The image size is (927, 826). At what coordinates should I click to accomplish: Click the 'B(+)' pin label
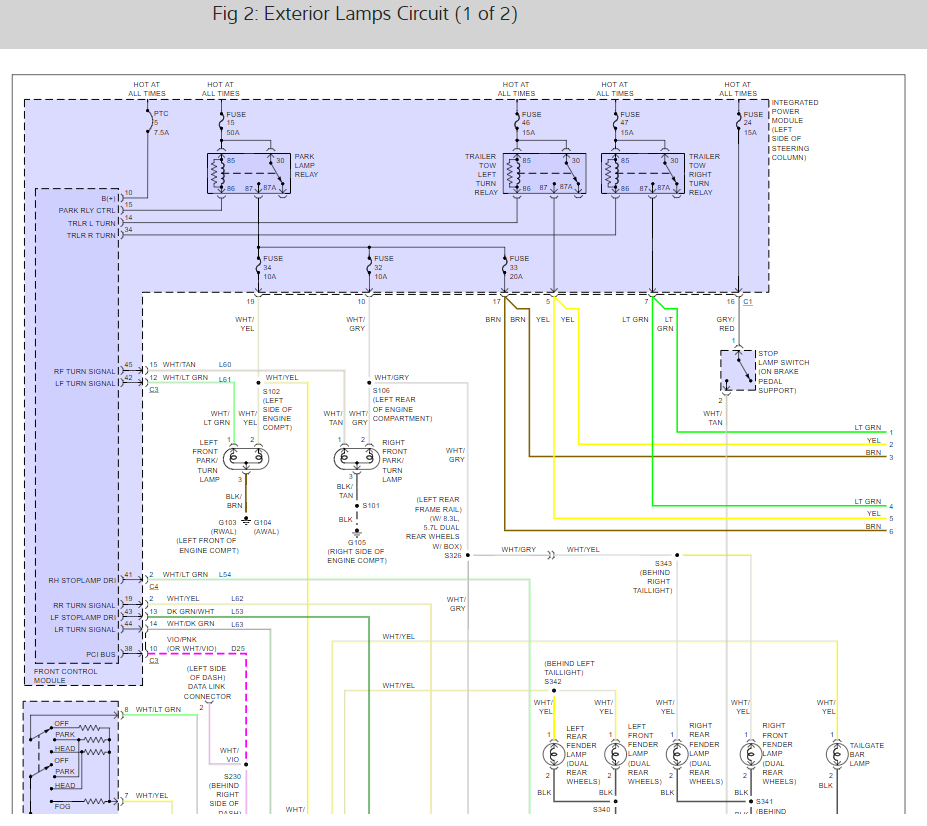click(x=108, y=199)
